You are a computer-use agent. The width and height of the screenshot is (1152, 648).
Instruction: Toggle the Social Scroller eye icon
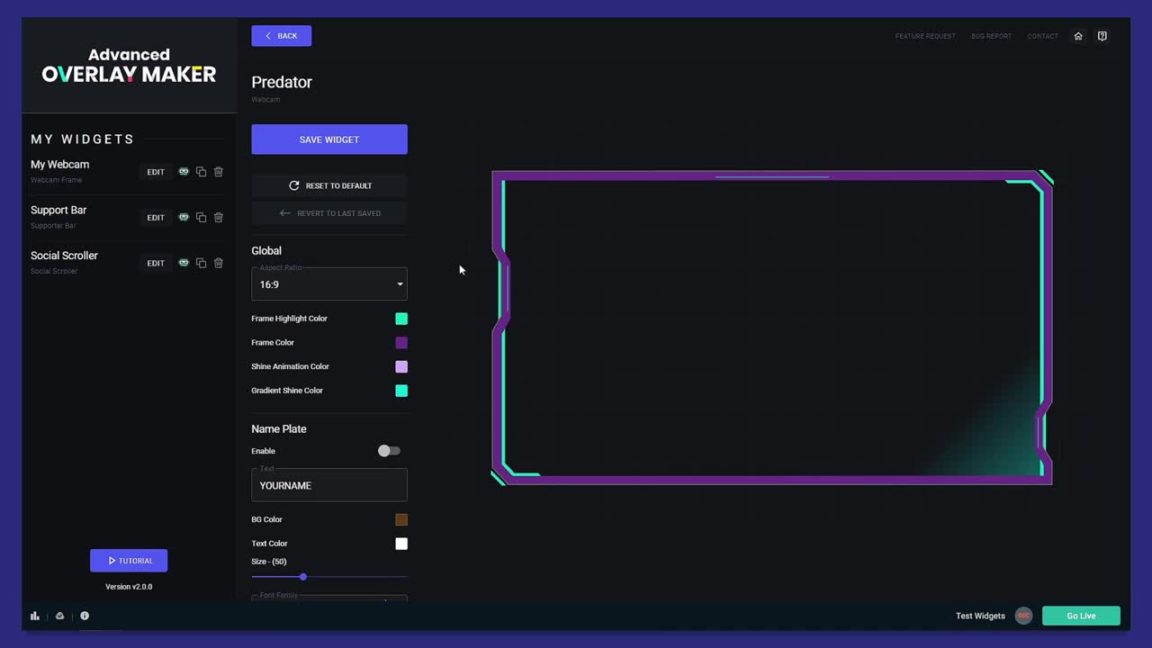(x=184, y=262)
